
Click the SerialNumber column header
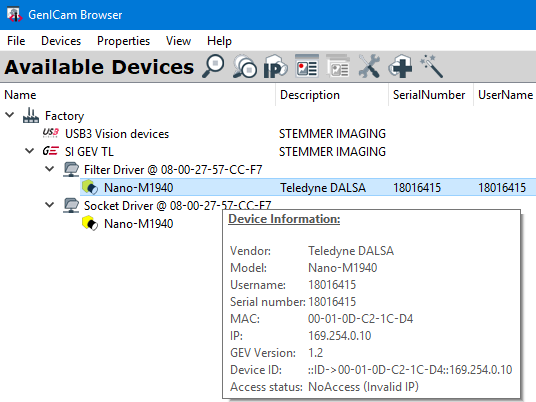click(429, 95)
